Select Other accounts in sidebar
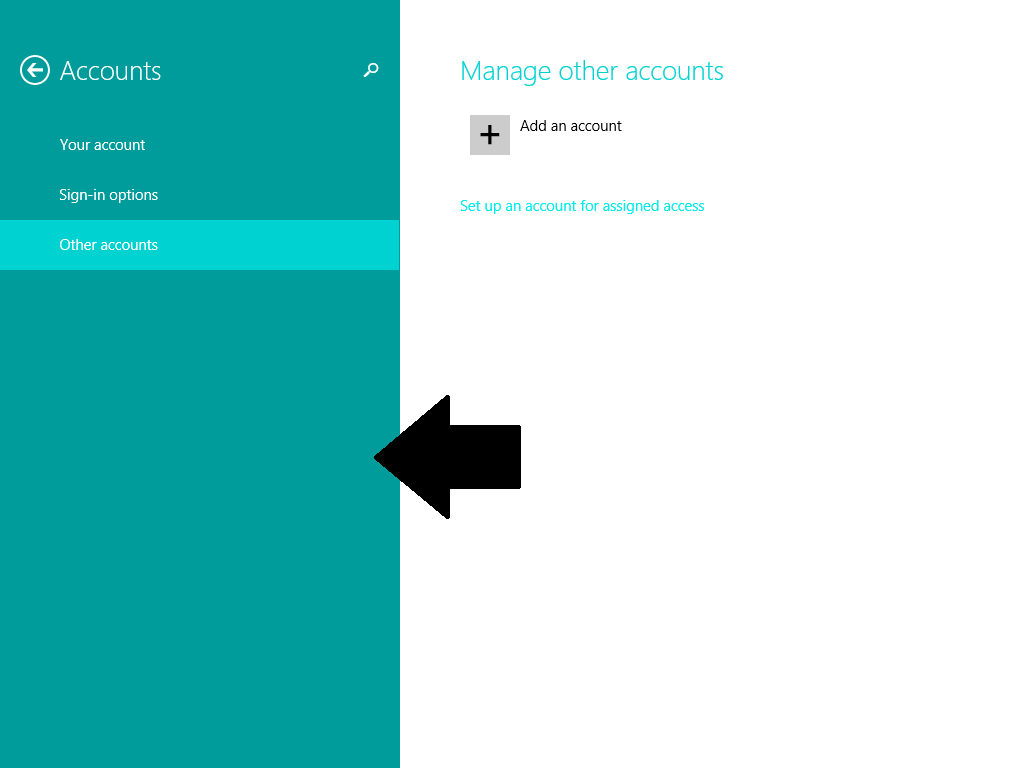The image size is (1024, 768). (199, 245)
